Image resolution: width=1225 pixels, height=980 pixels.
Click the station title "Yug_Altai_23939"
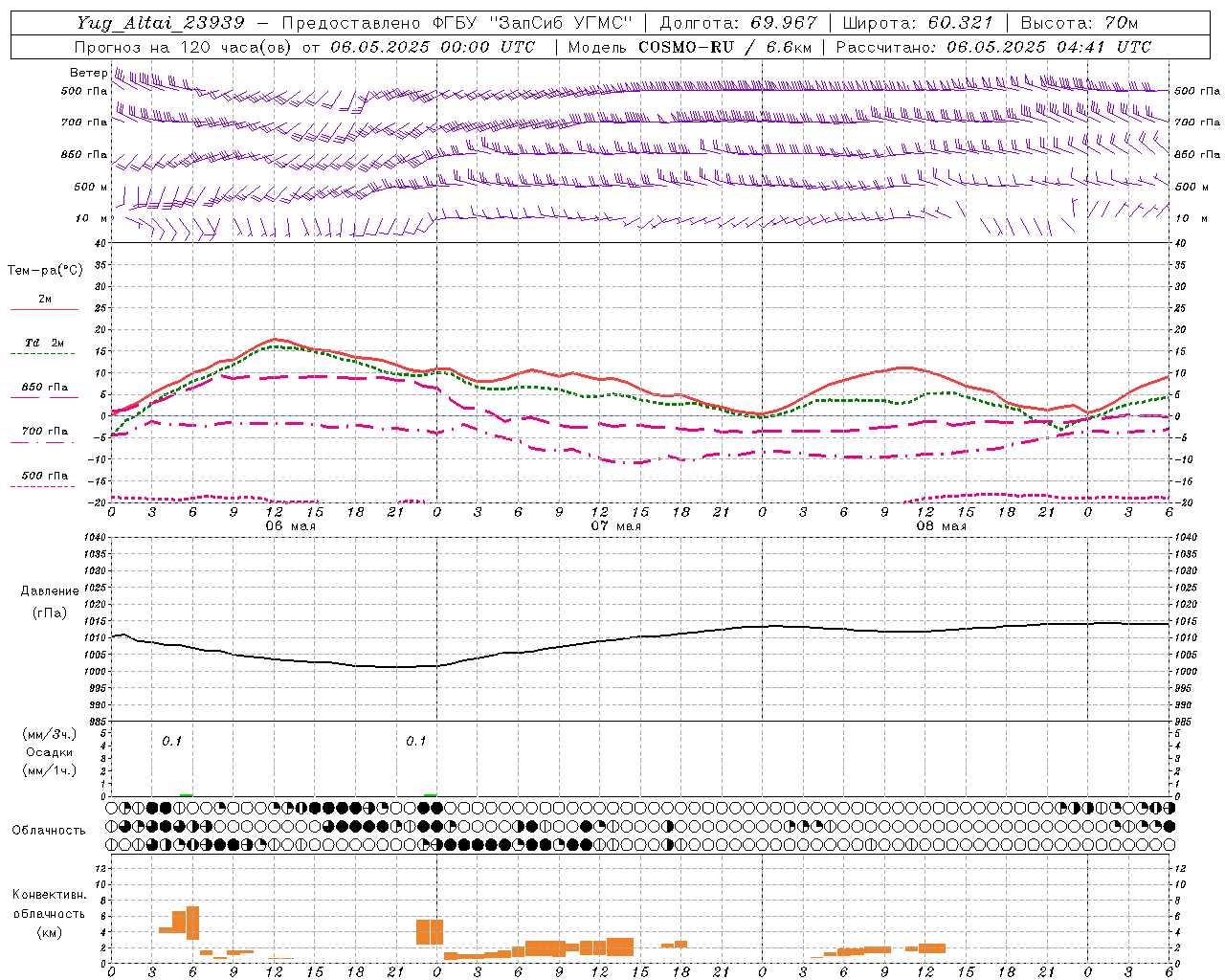[x=161, y=23]
